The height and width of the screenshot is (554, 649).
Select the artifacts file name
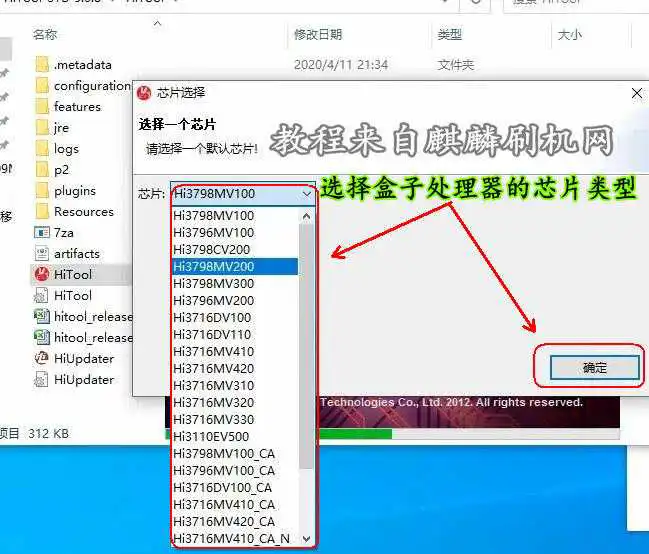pos(77,253)
